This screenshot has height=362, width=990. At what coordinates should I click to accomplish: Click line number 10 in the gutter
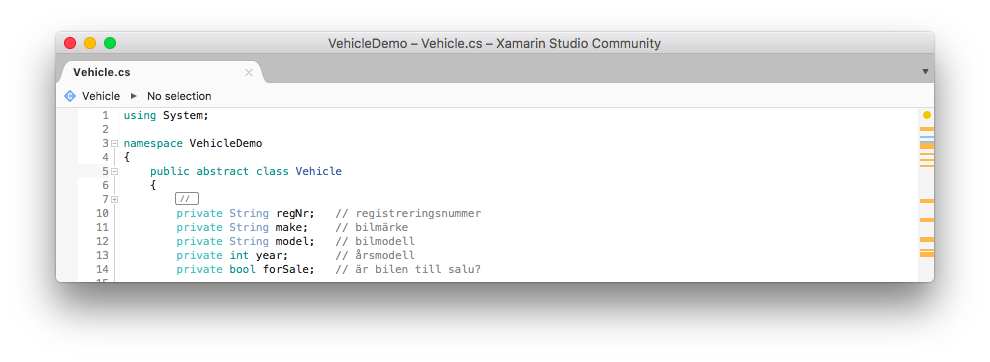[102, 214]
